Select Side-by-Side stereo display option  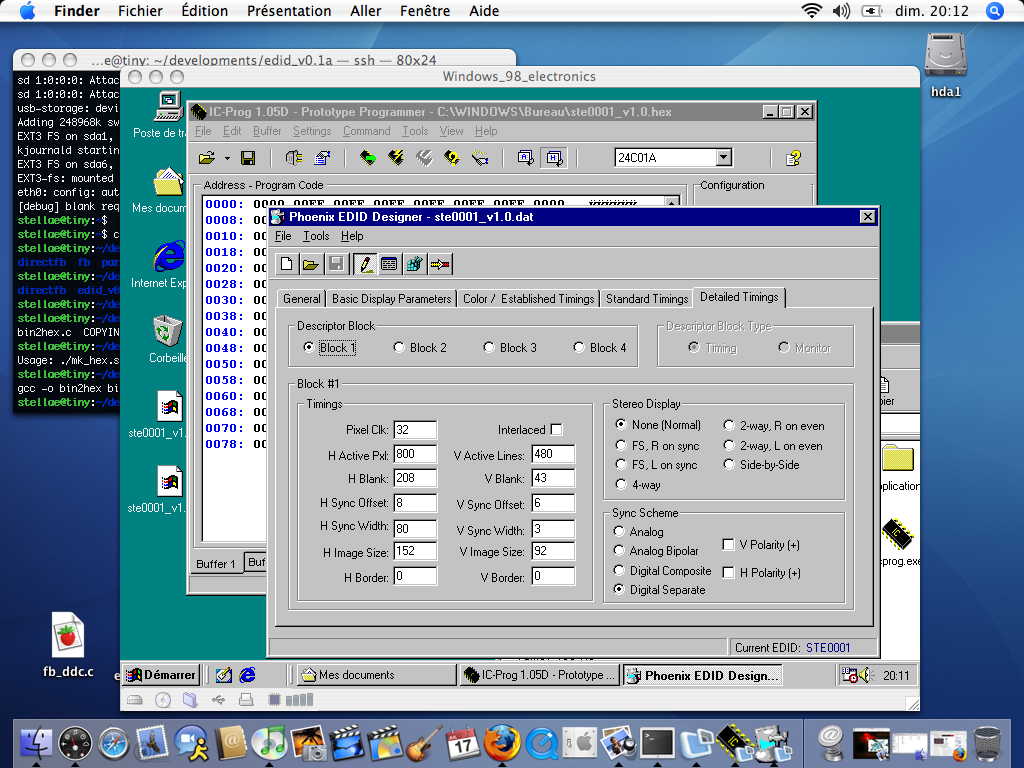point(729,465)
